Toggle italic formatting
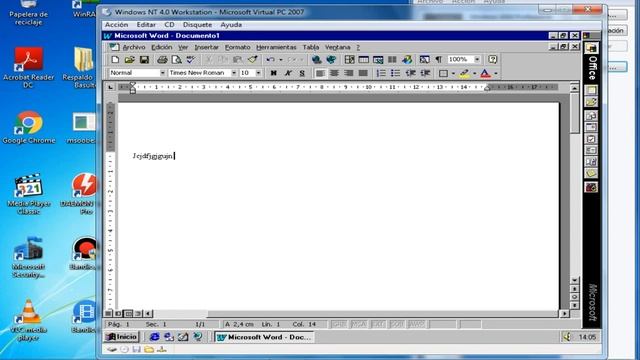 click(288, 73)
